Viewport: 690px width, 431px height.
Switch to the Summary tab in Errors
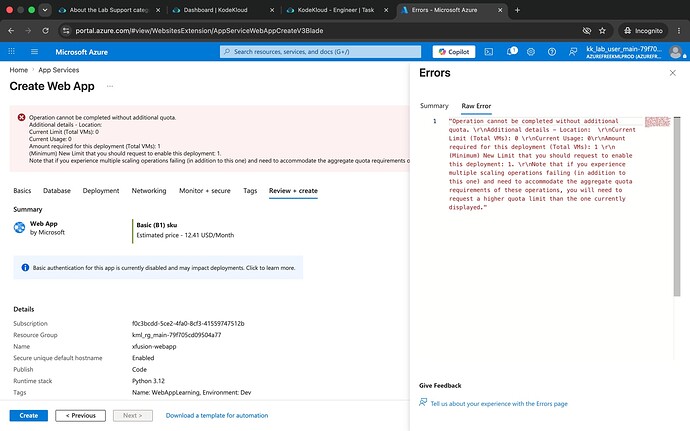coord(434,106)
